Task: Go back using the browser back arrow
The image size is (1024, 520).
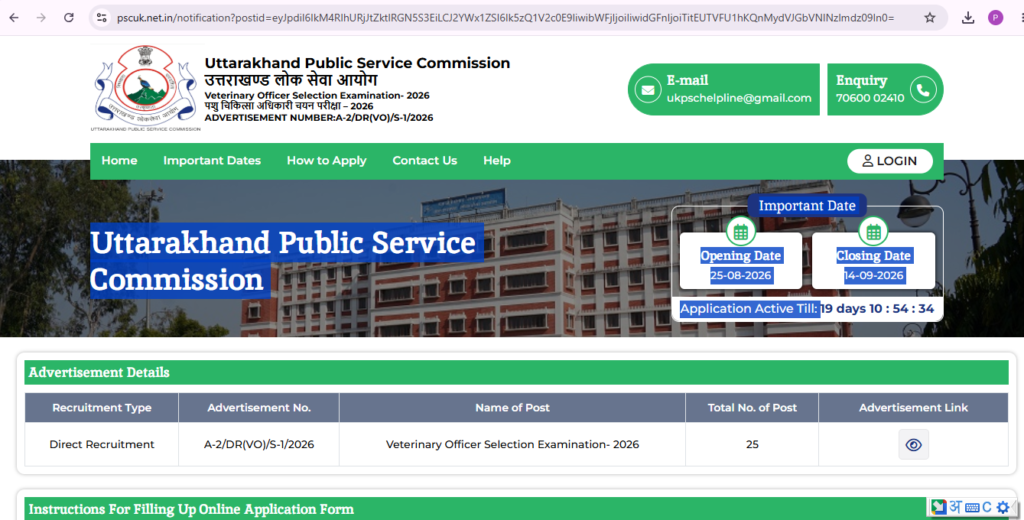Action: [14, 18]
